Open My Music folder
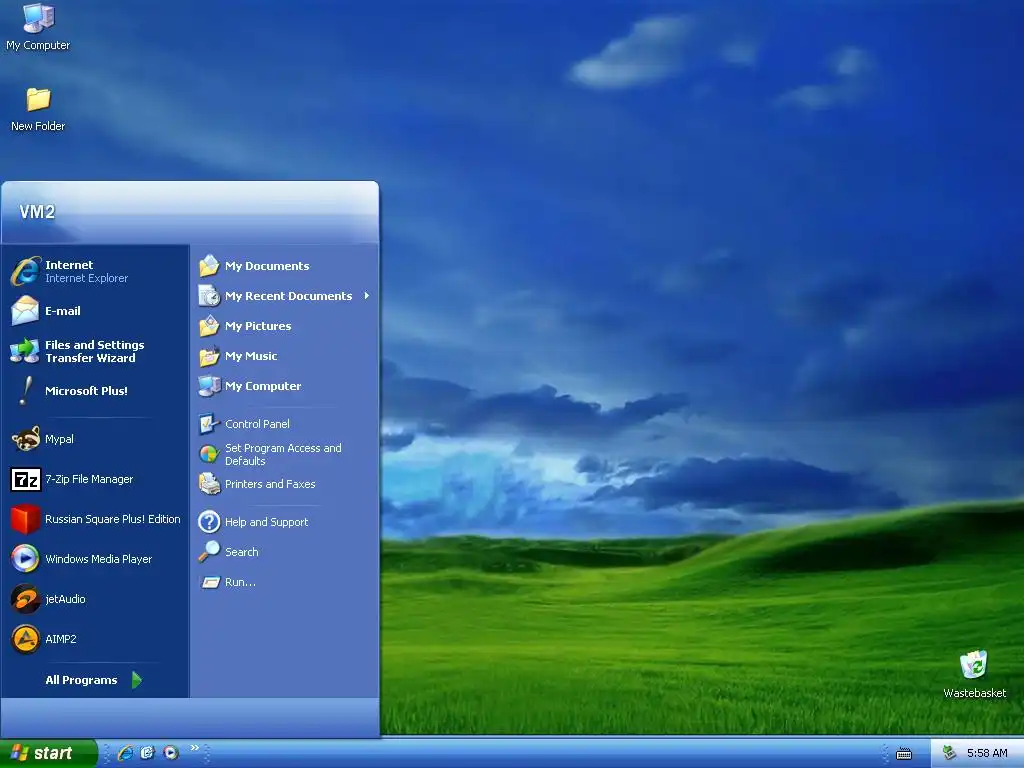This screenshot has width=1024, height=768. click(285, 356)
